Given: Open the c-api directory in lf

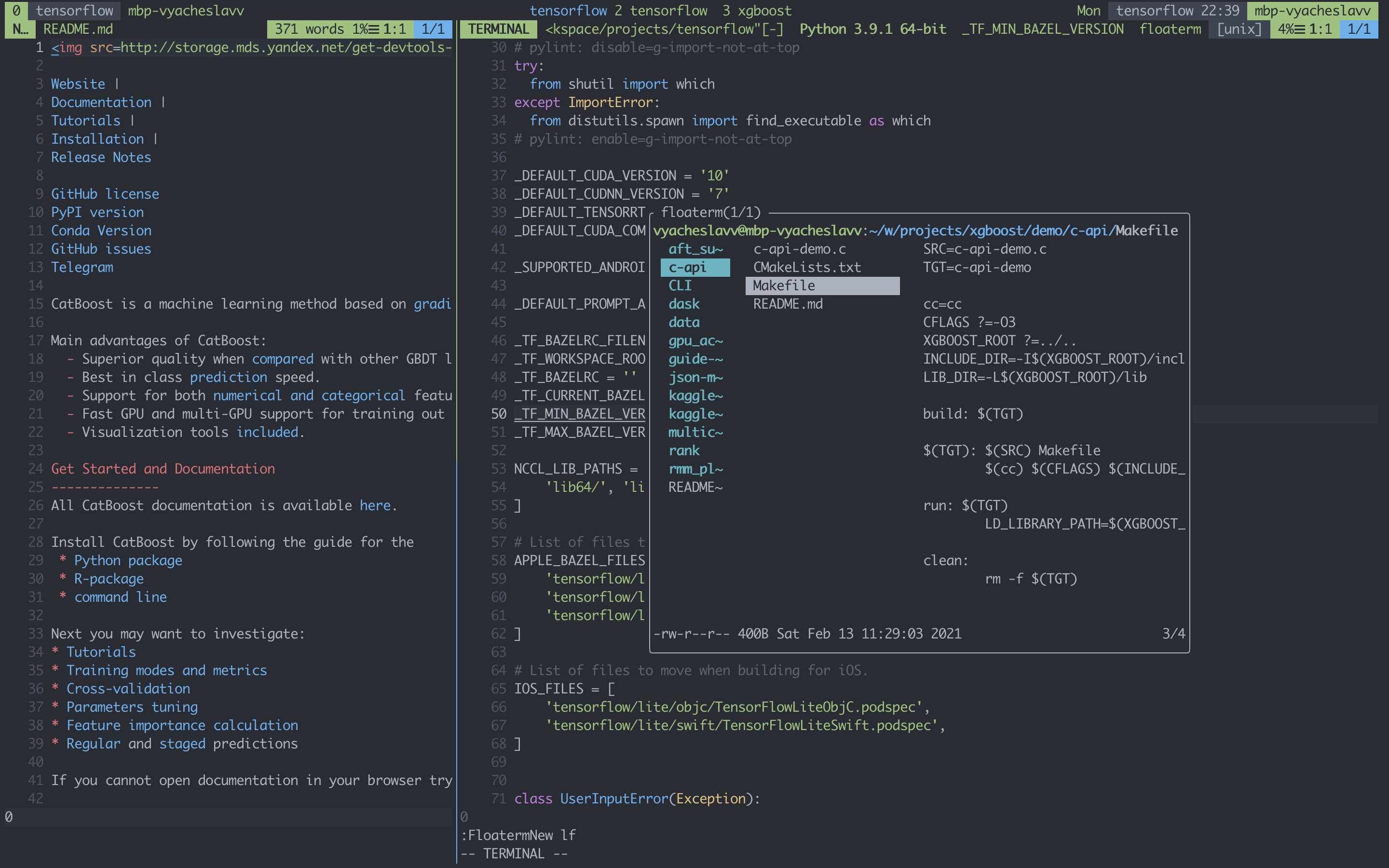Looking at the screenshot, I should click(x=687, y=268).
